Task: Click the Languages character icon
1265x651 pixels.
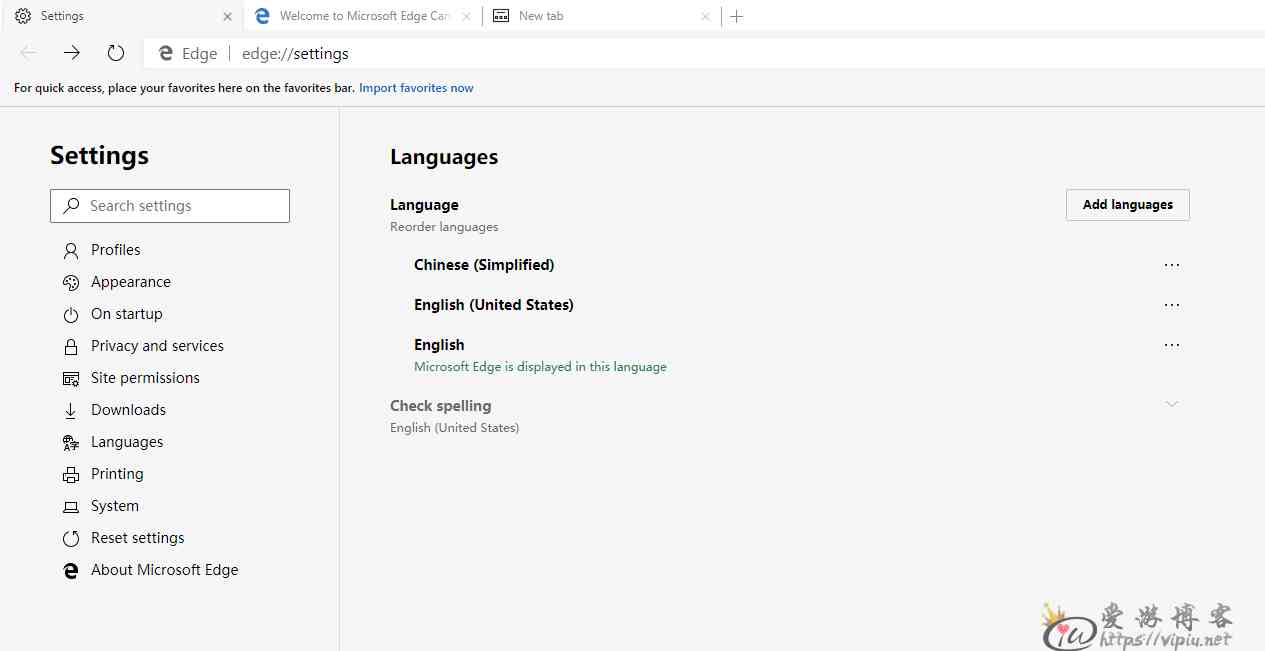Action: [x=71, y=442]
